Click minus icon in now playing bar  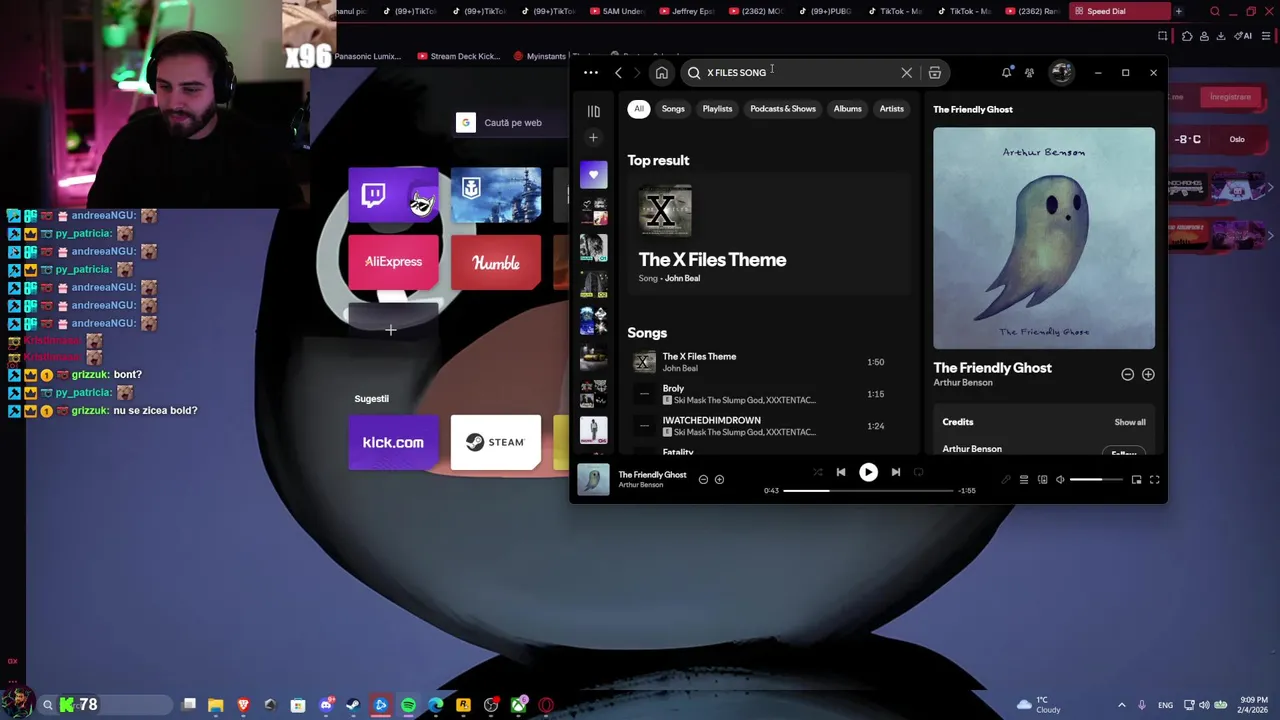point(703,480)
